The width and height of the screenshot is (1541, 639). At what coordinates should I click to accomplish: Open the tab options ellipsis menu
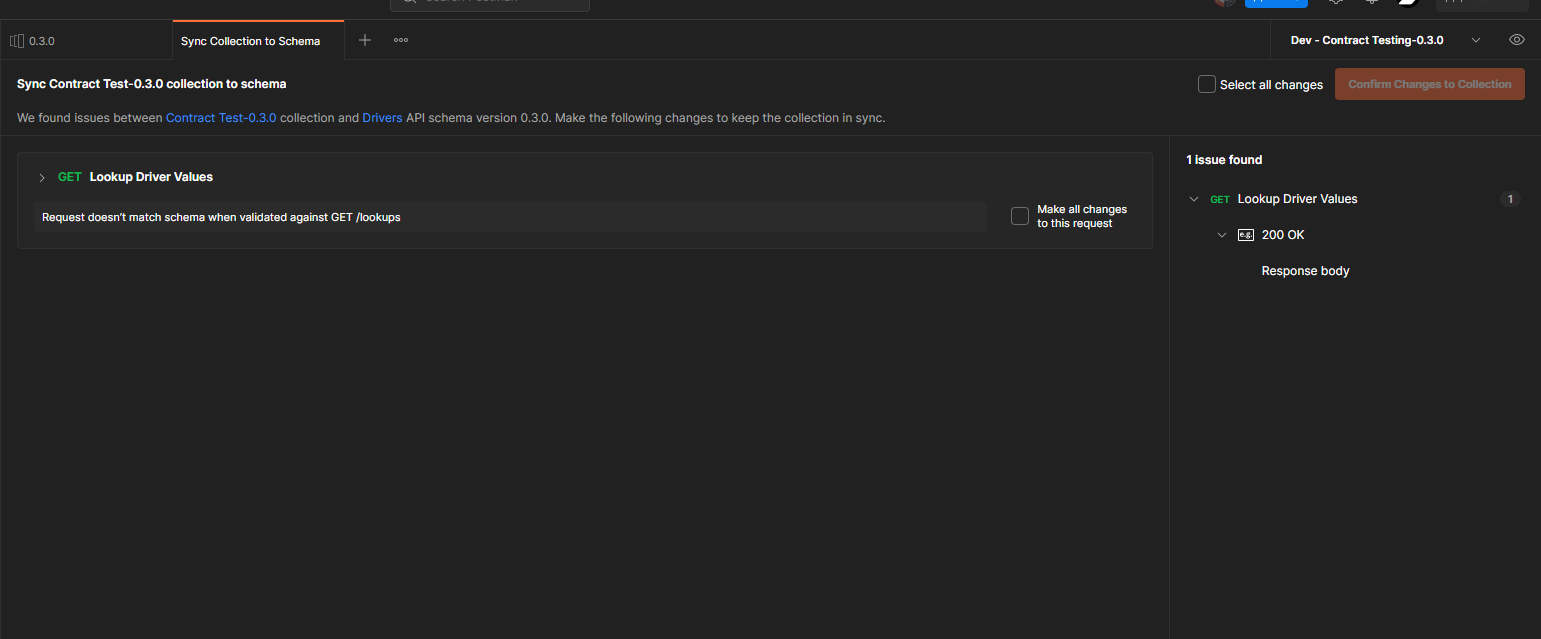tap(401, 40)
